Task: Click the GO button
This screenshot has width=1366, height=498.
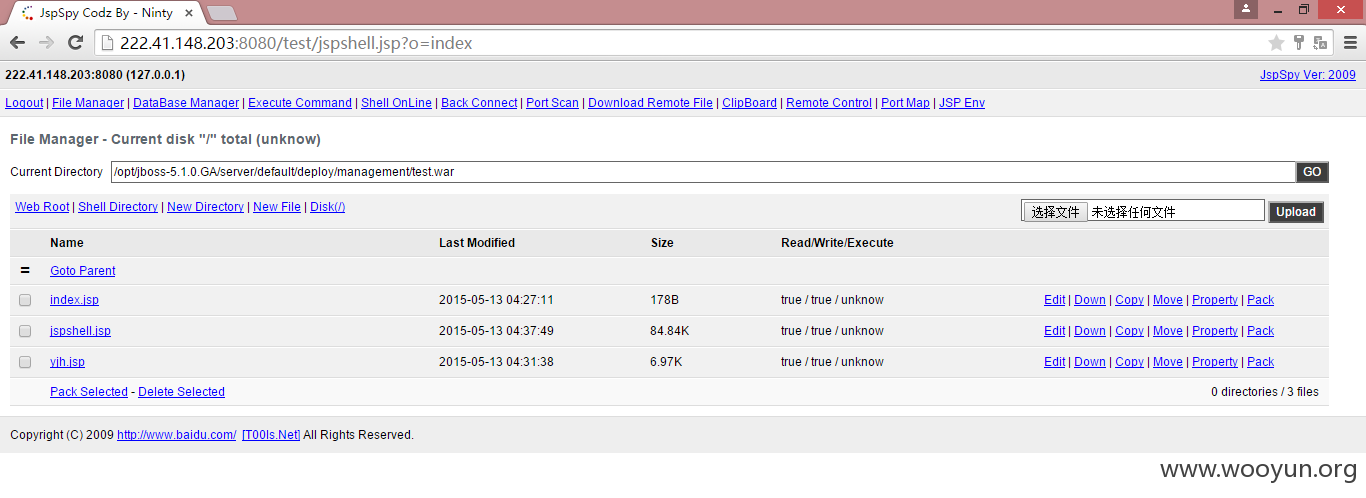Action: pyautogui.click(x=1312, y=172)
